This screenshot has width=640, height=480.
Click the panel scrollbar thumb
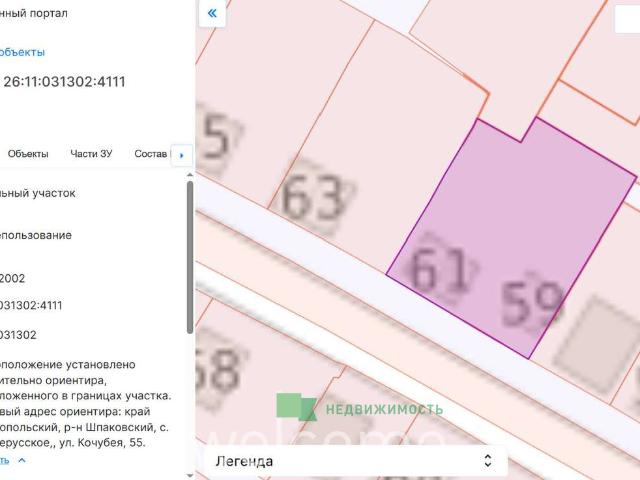(x=190, y=257)
